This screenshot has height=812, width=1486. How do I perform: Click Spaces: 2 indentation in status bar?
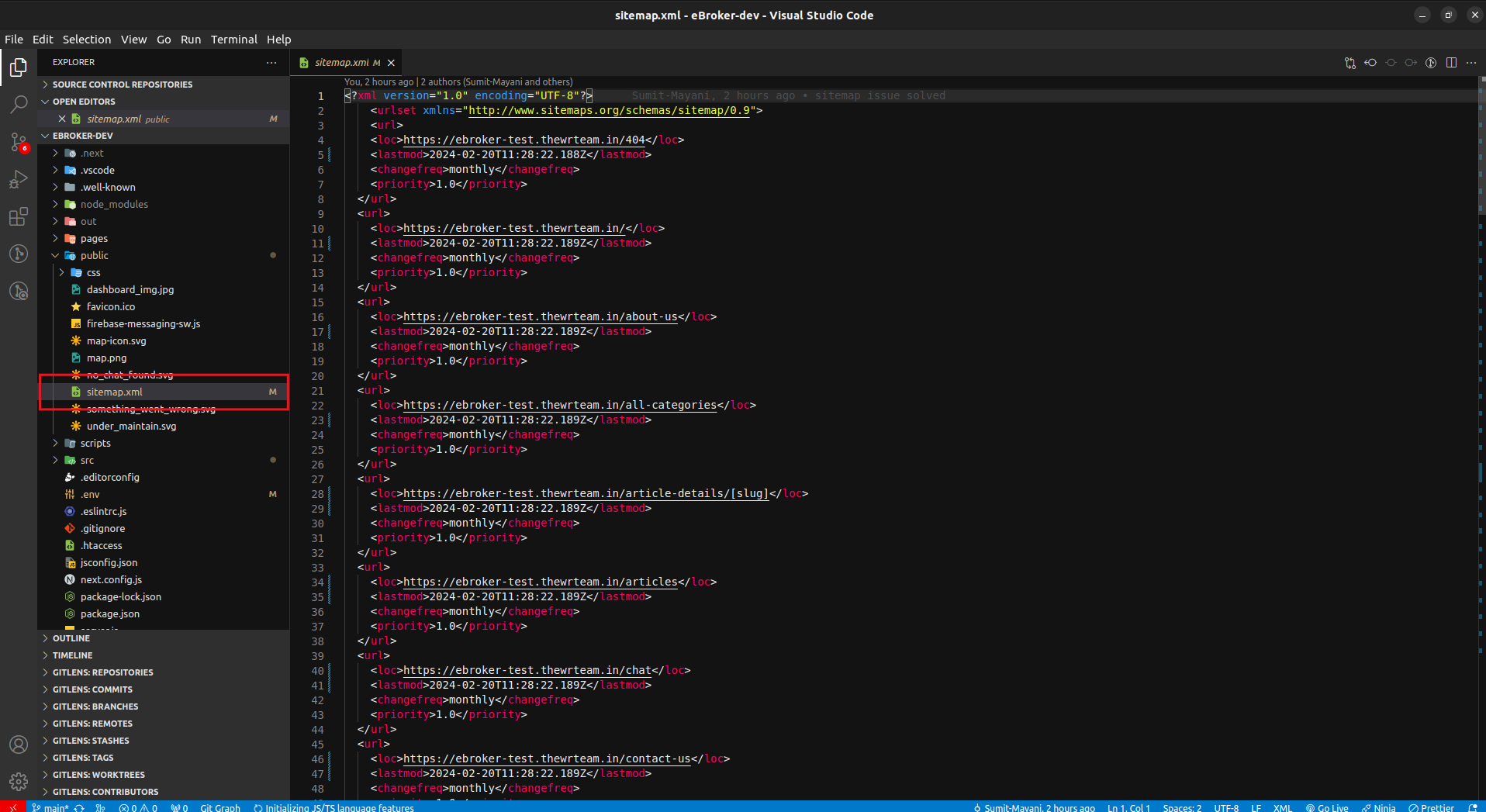(x=1182, y=807)
